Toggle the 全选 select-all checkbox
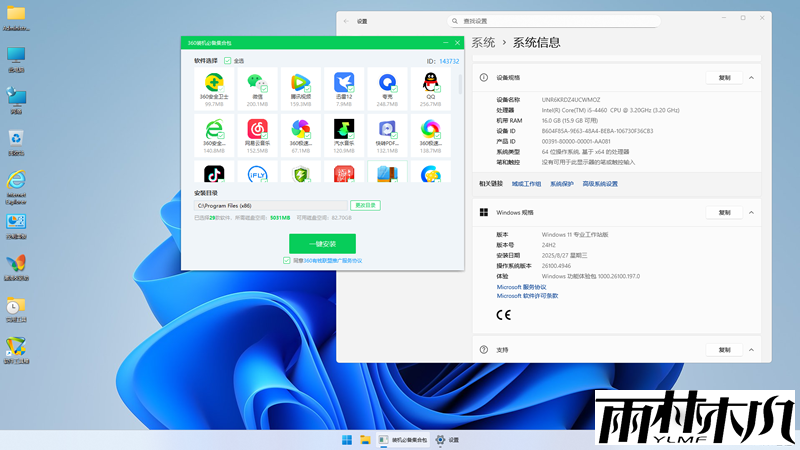This screenshot has height=450, width=800. pyautogui.click(x=228, y=61)
